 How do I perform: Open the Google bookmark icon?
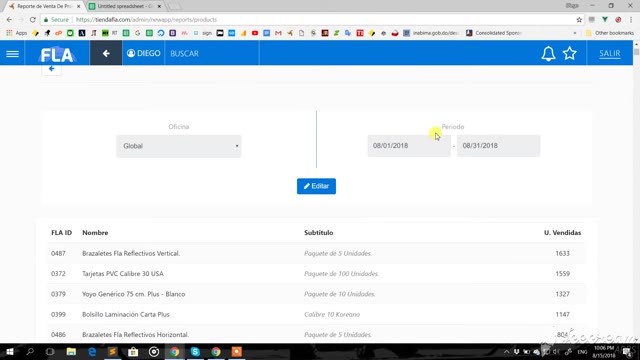(x=138, y=33)
